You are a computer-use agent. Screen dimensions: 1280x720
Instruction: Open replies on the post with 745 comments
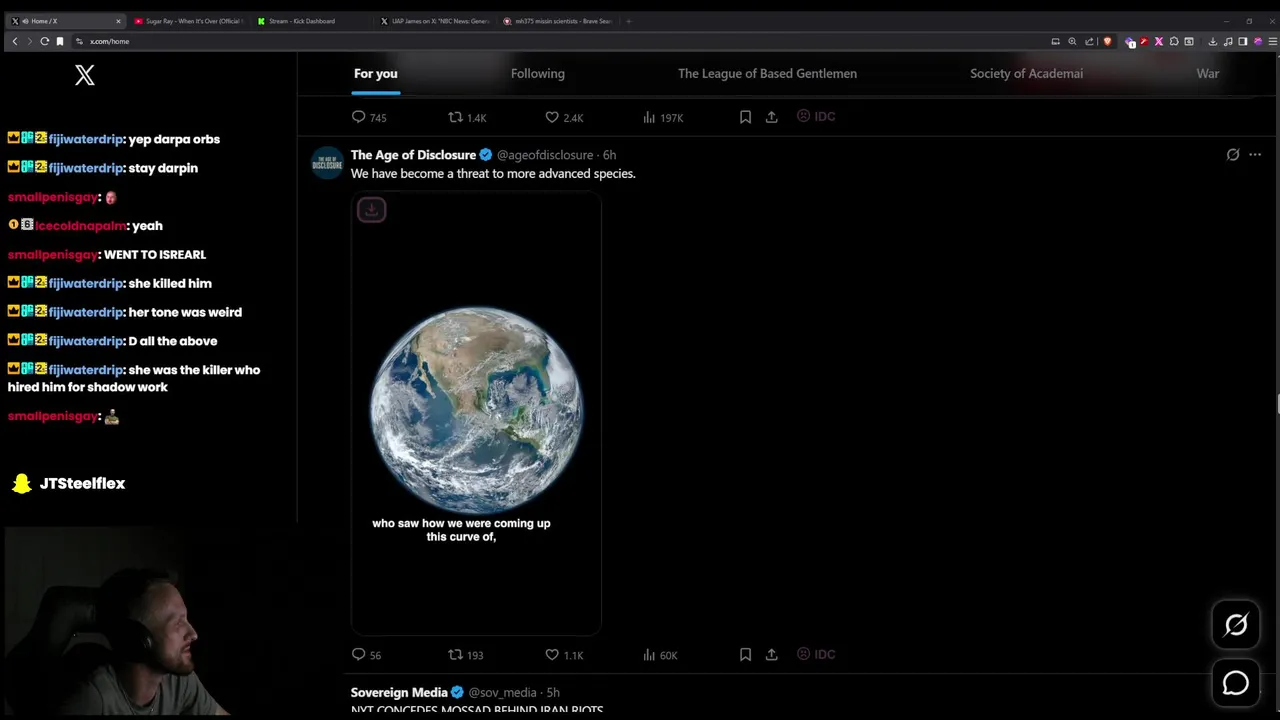(x=369, y=117)
